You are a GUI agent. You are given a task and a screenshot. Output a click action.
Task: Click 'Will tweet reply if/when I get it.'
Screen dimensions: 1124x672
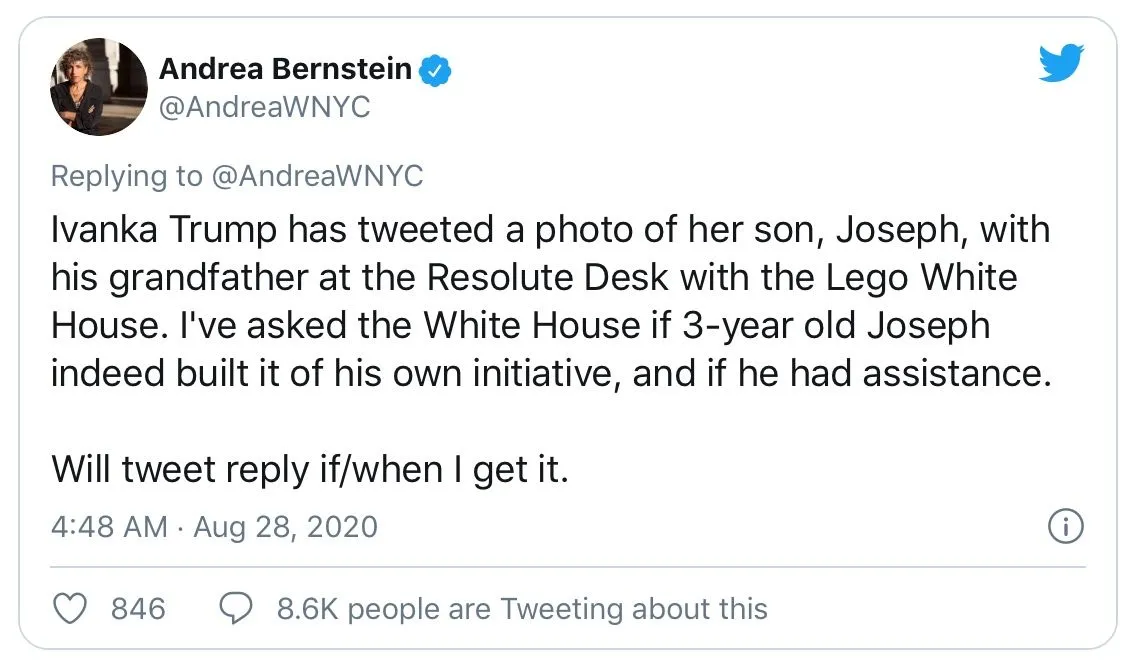pyautogui.click(x=310, y=468)
